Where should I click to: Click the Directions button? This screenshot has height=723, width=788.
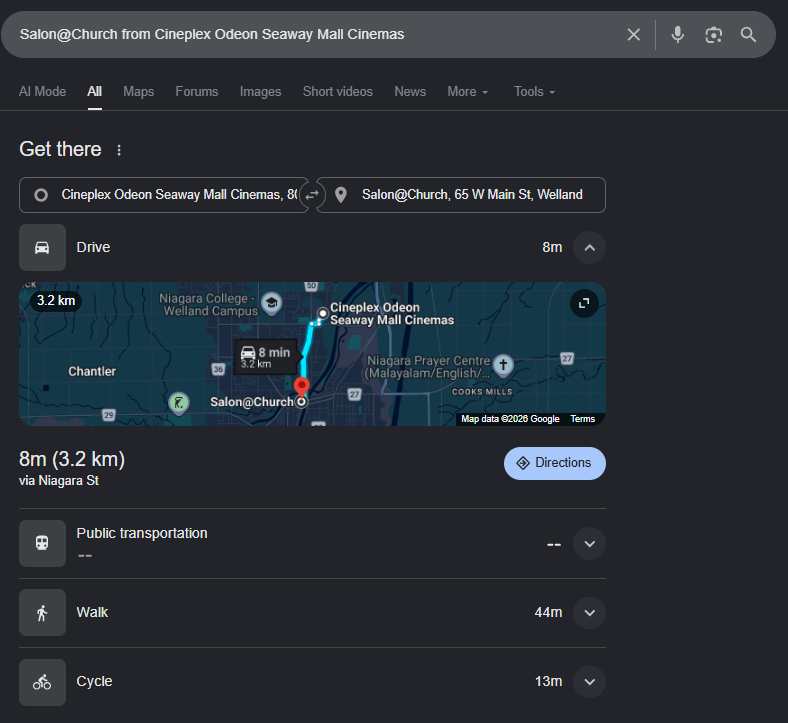click(x=554, y=463)
